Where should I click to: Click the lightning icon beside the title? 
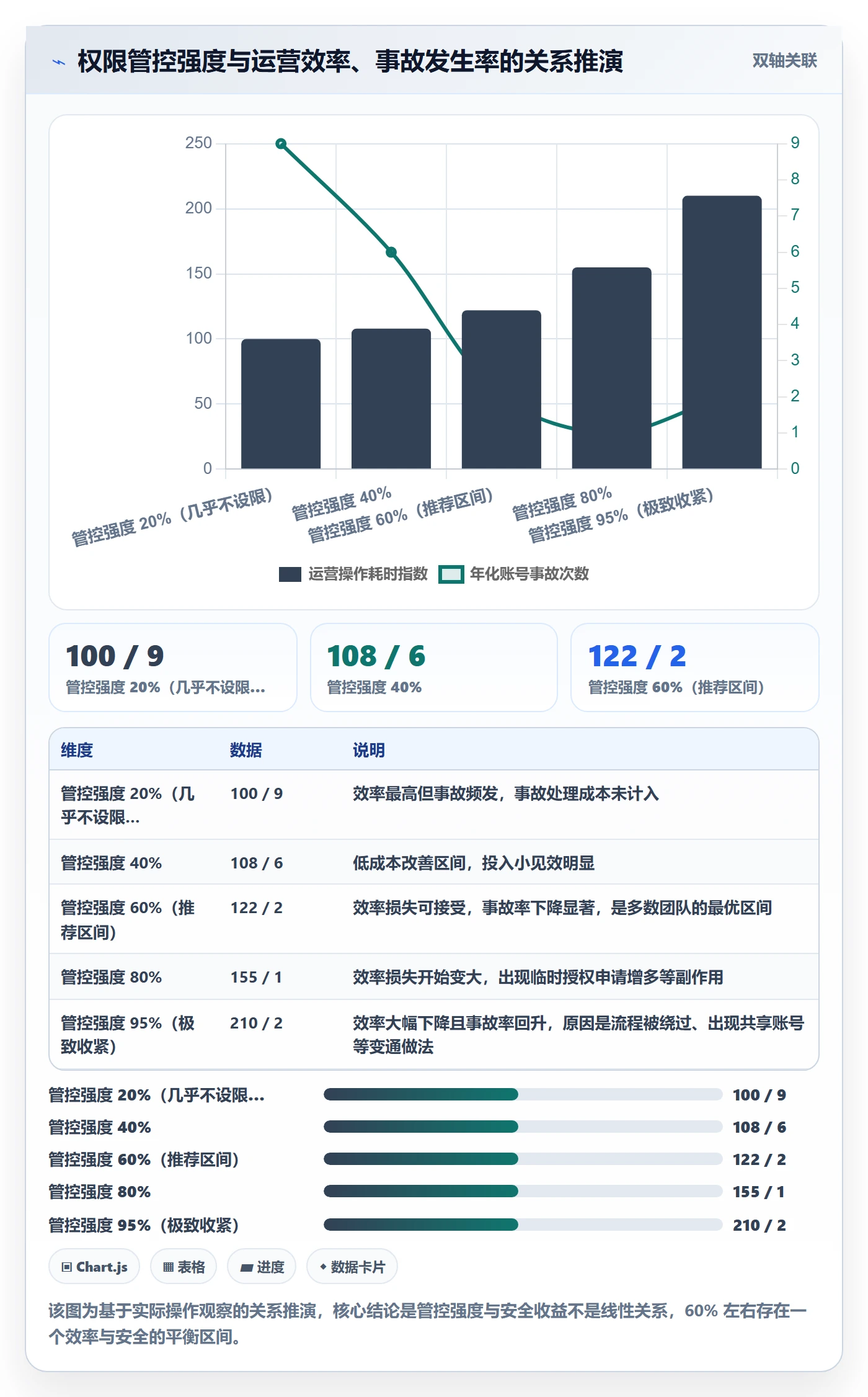58,62
